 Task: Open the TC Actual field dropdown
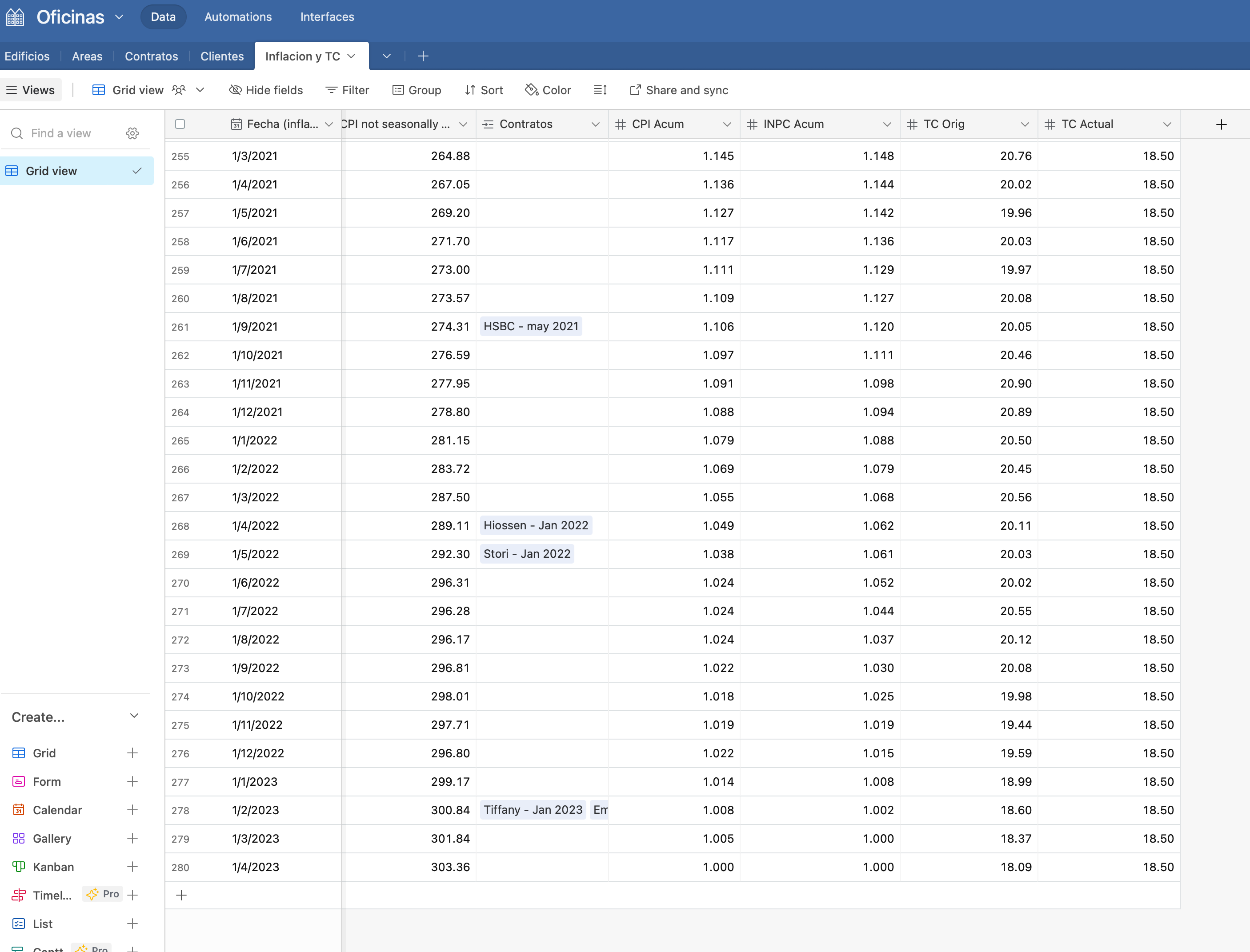pos(1167,124)
